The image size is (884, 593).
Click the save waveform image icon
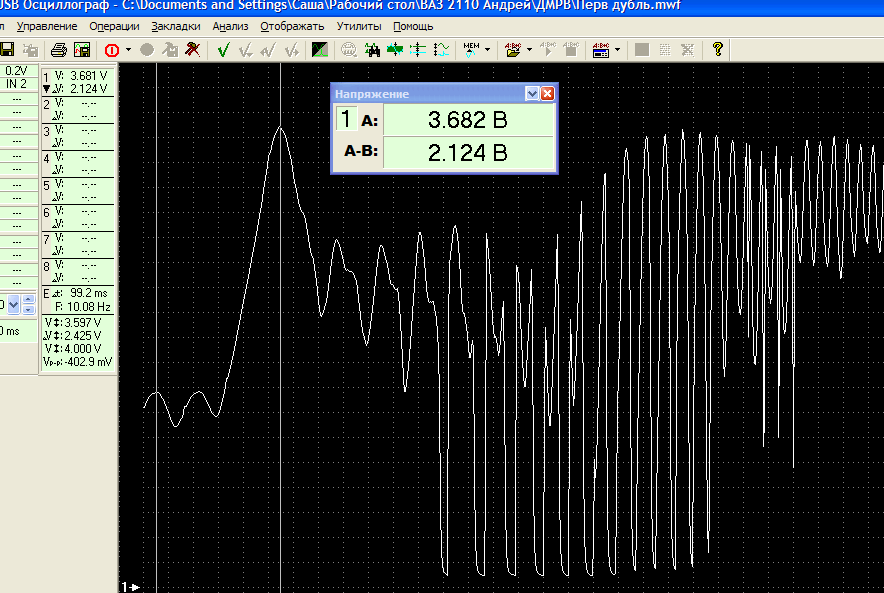click(82, 50)
